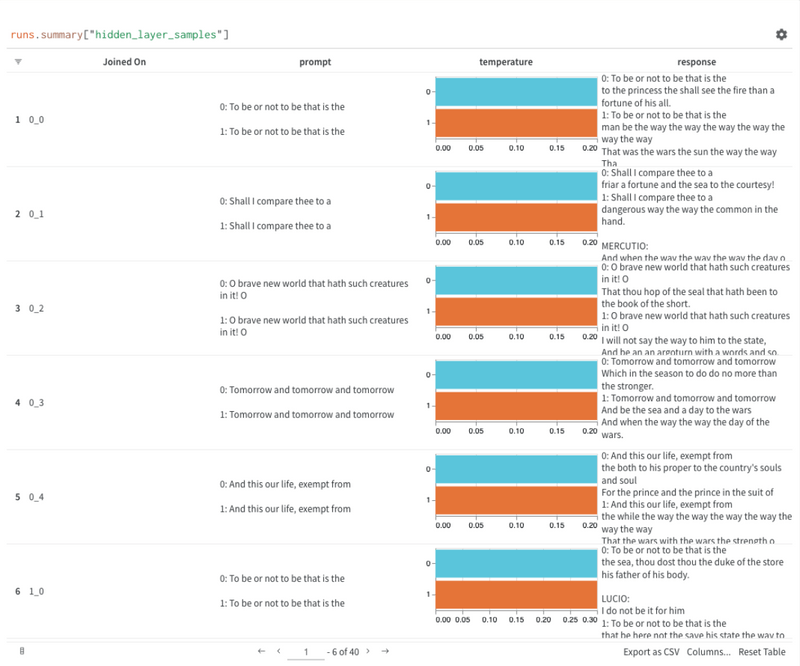The width and height of the screenshot is (800, 666).
Task: Click response "fortune of his all." in row 0_0
Action: 636,103
